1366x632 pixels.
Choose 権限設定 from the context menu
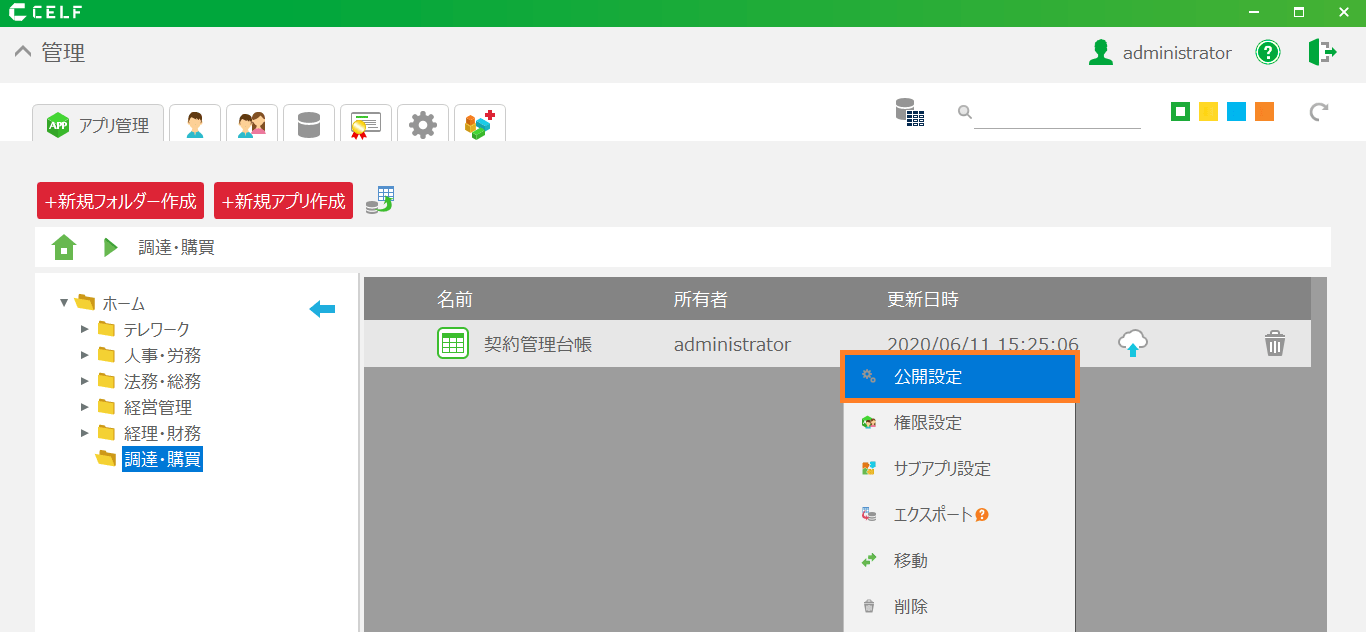[927, 423]
